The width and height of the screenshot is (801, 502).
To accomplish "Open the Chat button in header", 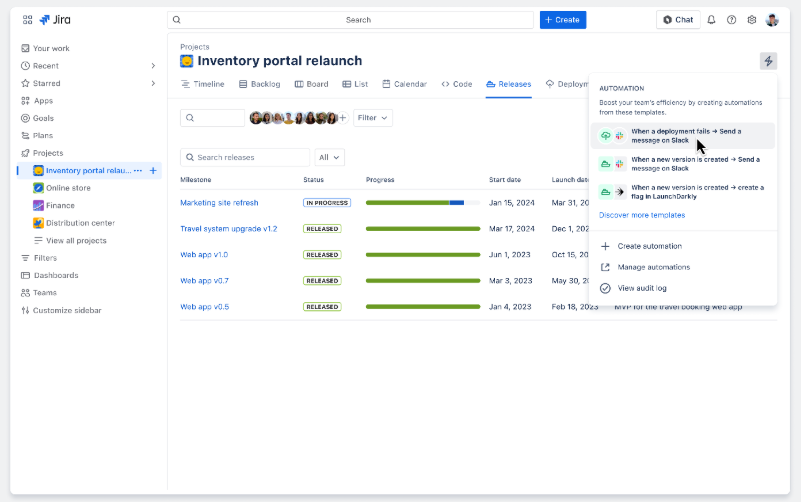I will point(678,20).
